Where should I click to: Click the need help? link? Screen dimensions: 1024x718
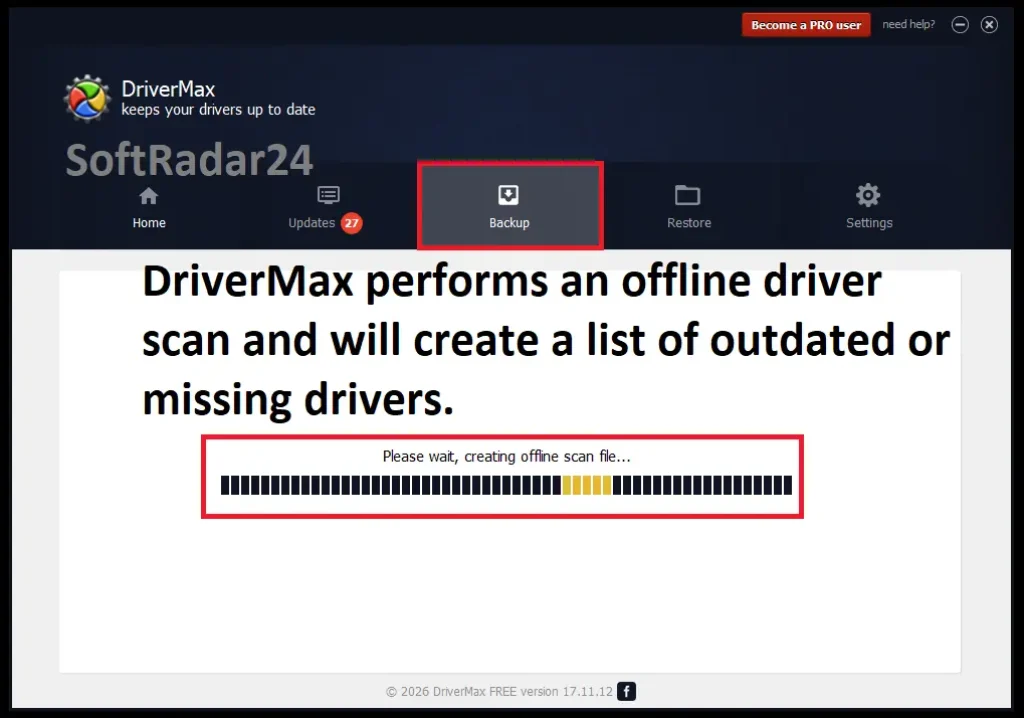pyautogui.click(x=908, y=24)
